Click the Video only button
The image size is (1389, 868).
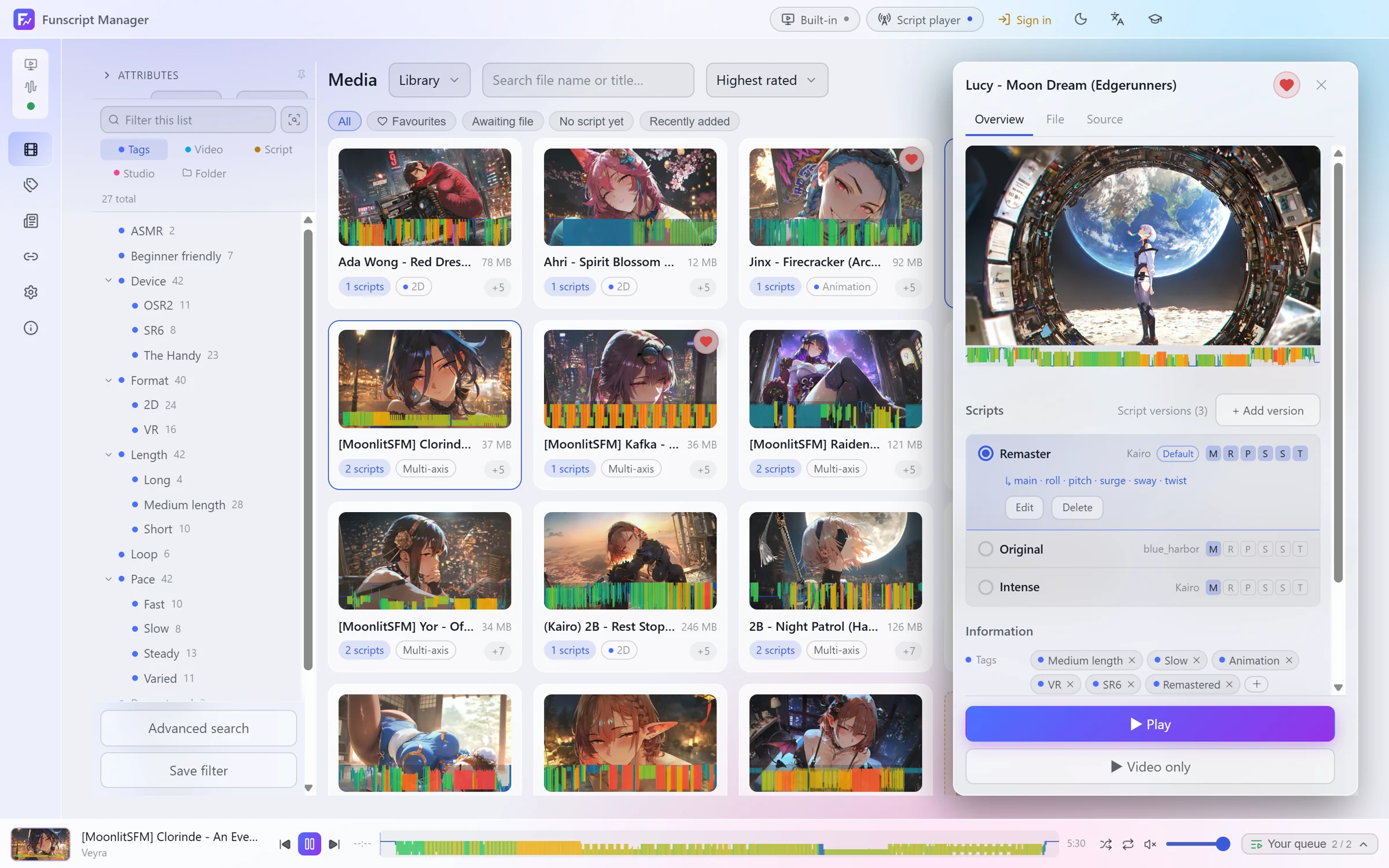pyautogui.click(x=1150, y=767)
